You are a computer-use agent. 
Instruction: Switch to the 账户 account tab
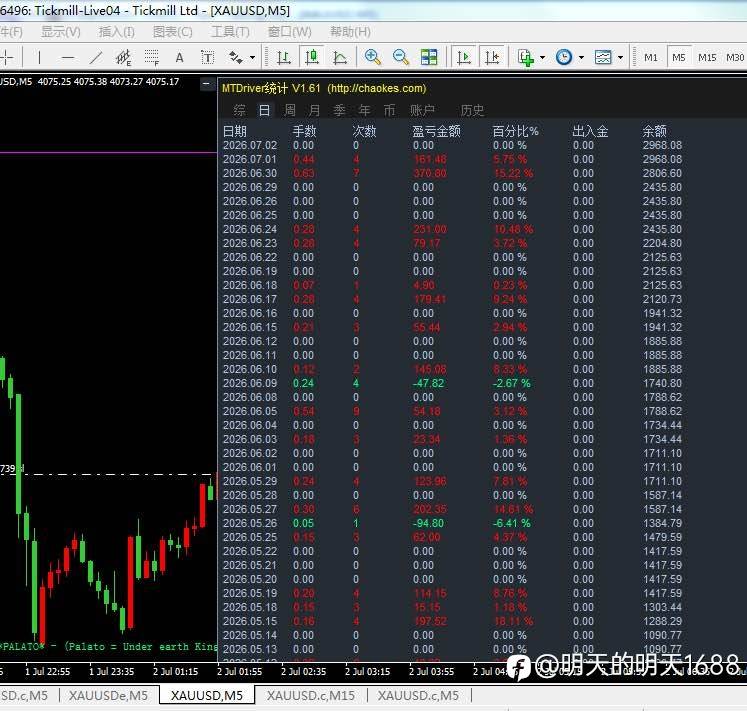pos(422,111)
